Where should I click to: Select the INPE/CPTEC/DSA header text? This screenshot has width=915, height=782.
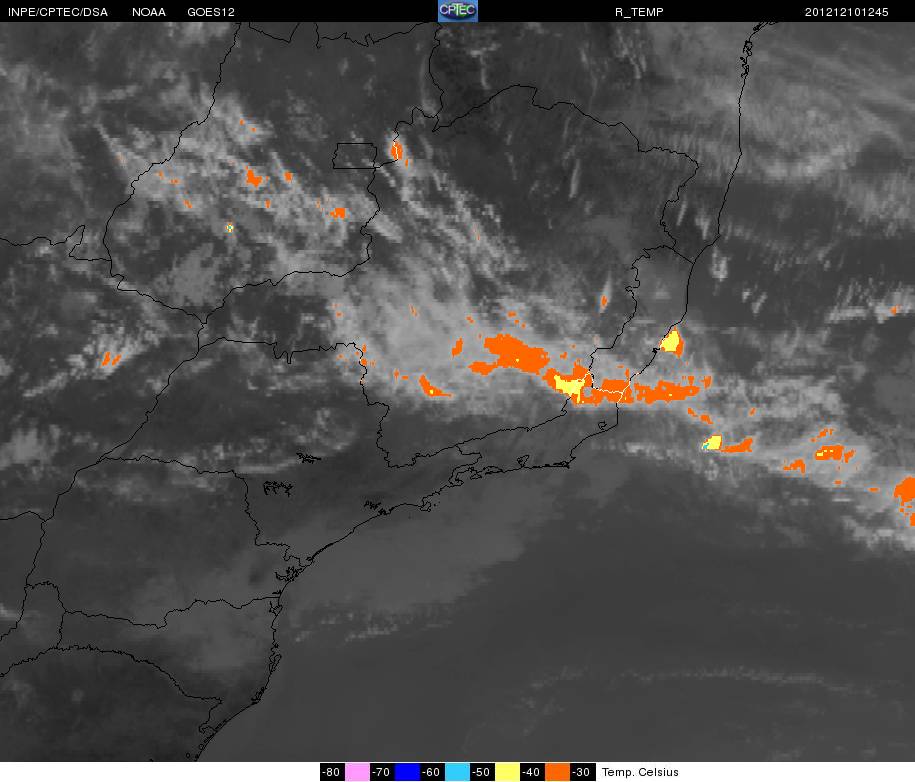(58, 12)
